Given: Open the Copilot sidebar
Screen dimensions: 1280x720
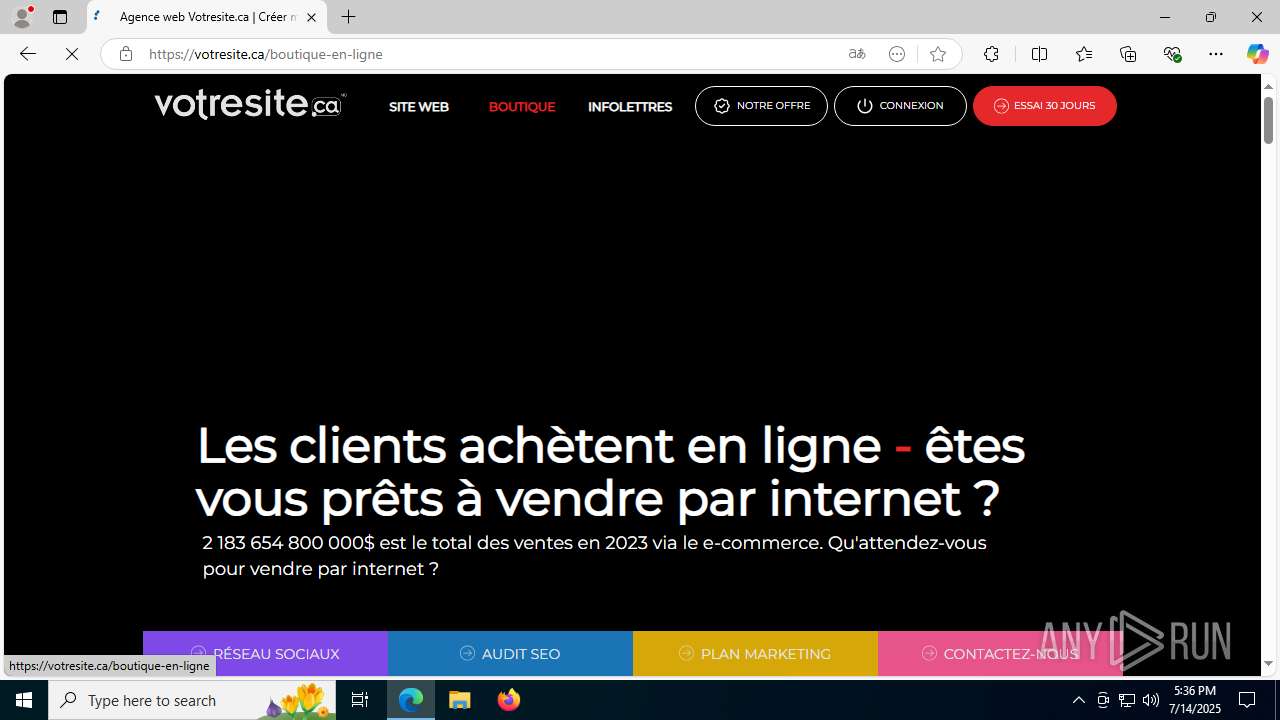Looking at the screenshot, I should [x=1257, y=54].
